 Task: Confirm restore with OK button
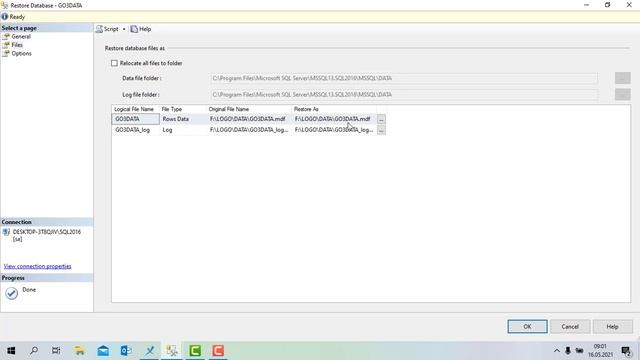pos(527,327)
